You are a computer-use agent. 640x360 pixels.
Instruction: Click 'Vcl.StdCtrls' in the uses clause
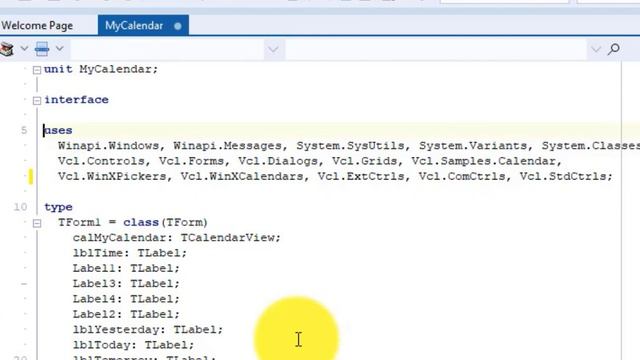[x=563, y=176]
